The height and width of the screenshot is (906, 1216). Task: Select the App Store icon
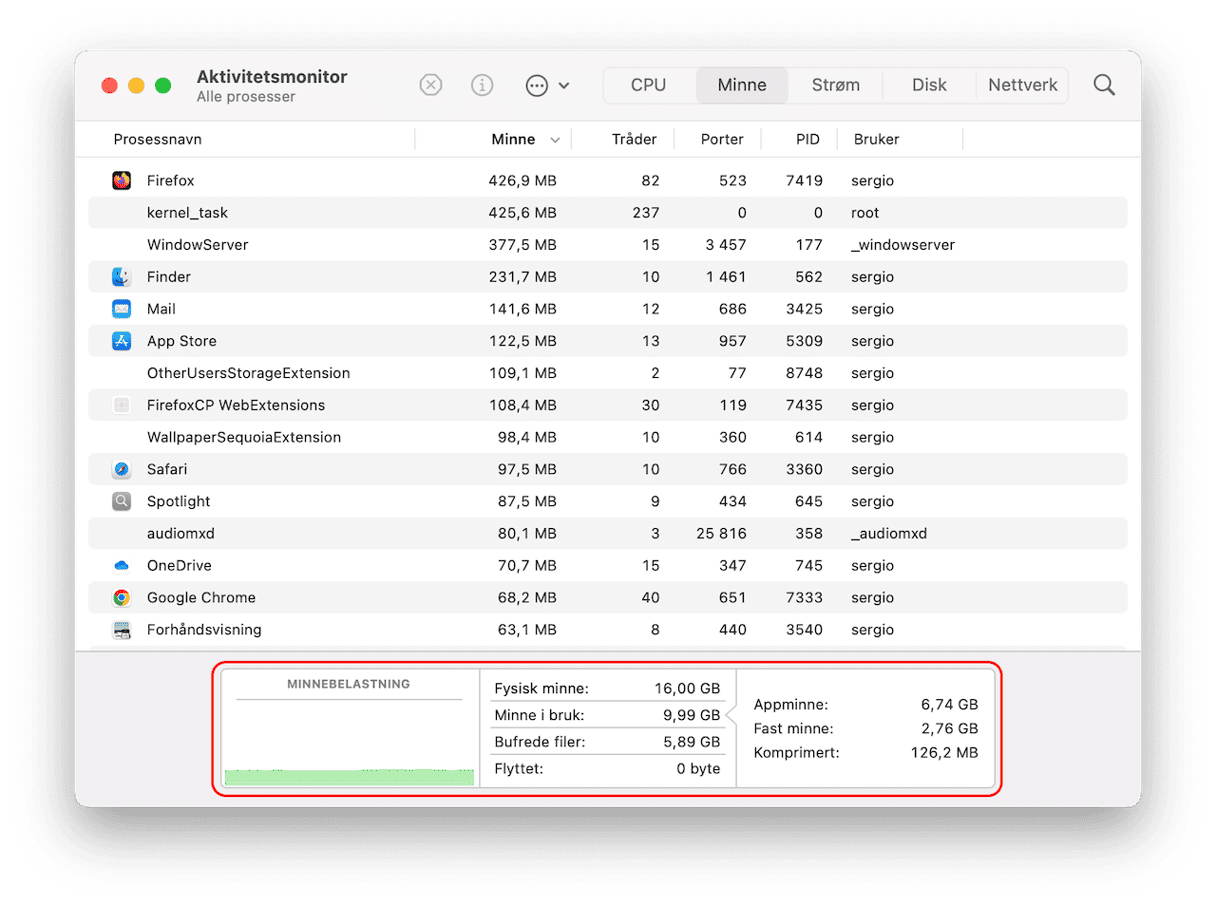click(122, 340)
